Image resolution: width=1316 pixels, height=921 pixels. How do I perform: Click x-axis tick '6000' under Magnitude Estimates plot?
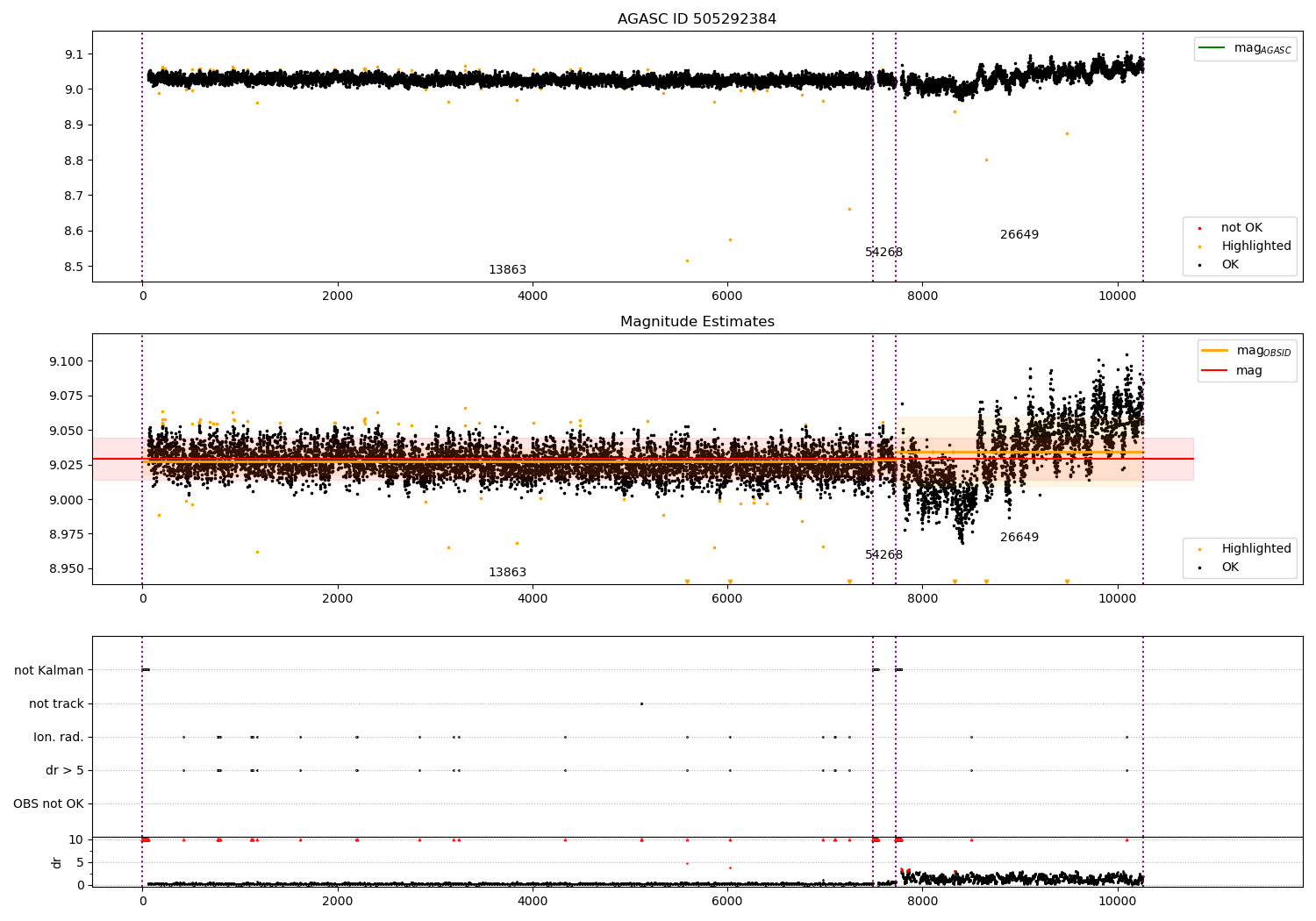pos(727,599)
